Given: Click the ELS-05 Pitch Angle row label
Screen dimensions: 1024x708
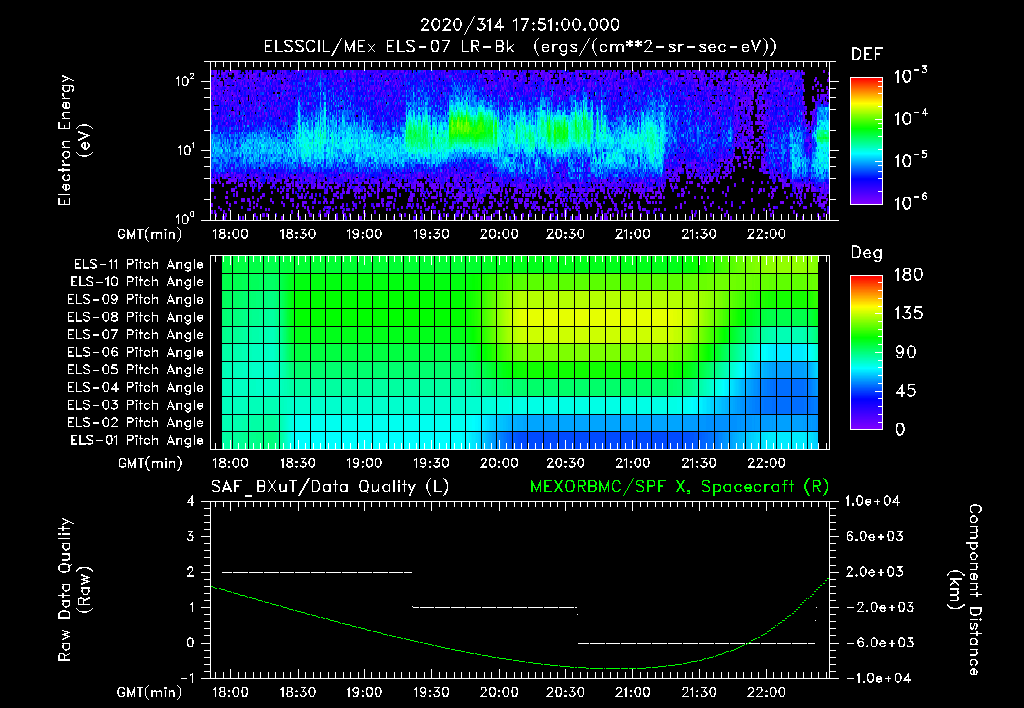Looking at the screenshot, I should (x=136, y=370).
